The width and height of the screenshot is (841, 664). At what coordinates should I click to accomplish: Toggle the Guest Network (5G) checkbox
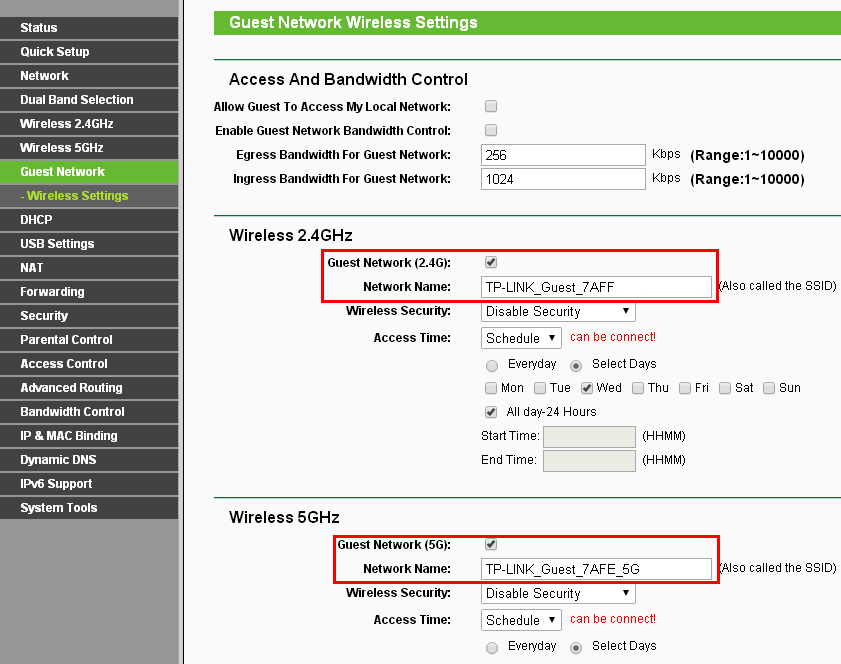491,544
